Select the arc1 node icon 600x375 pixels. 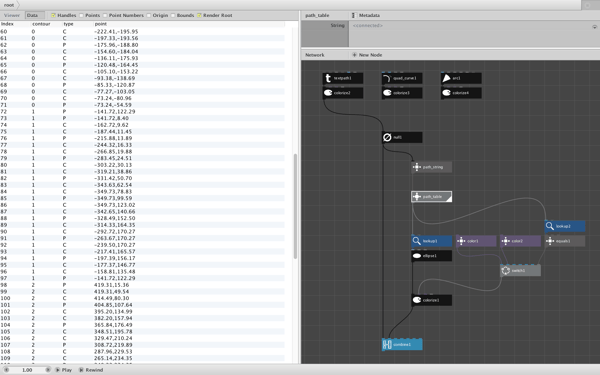coord(446,78)
